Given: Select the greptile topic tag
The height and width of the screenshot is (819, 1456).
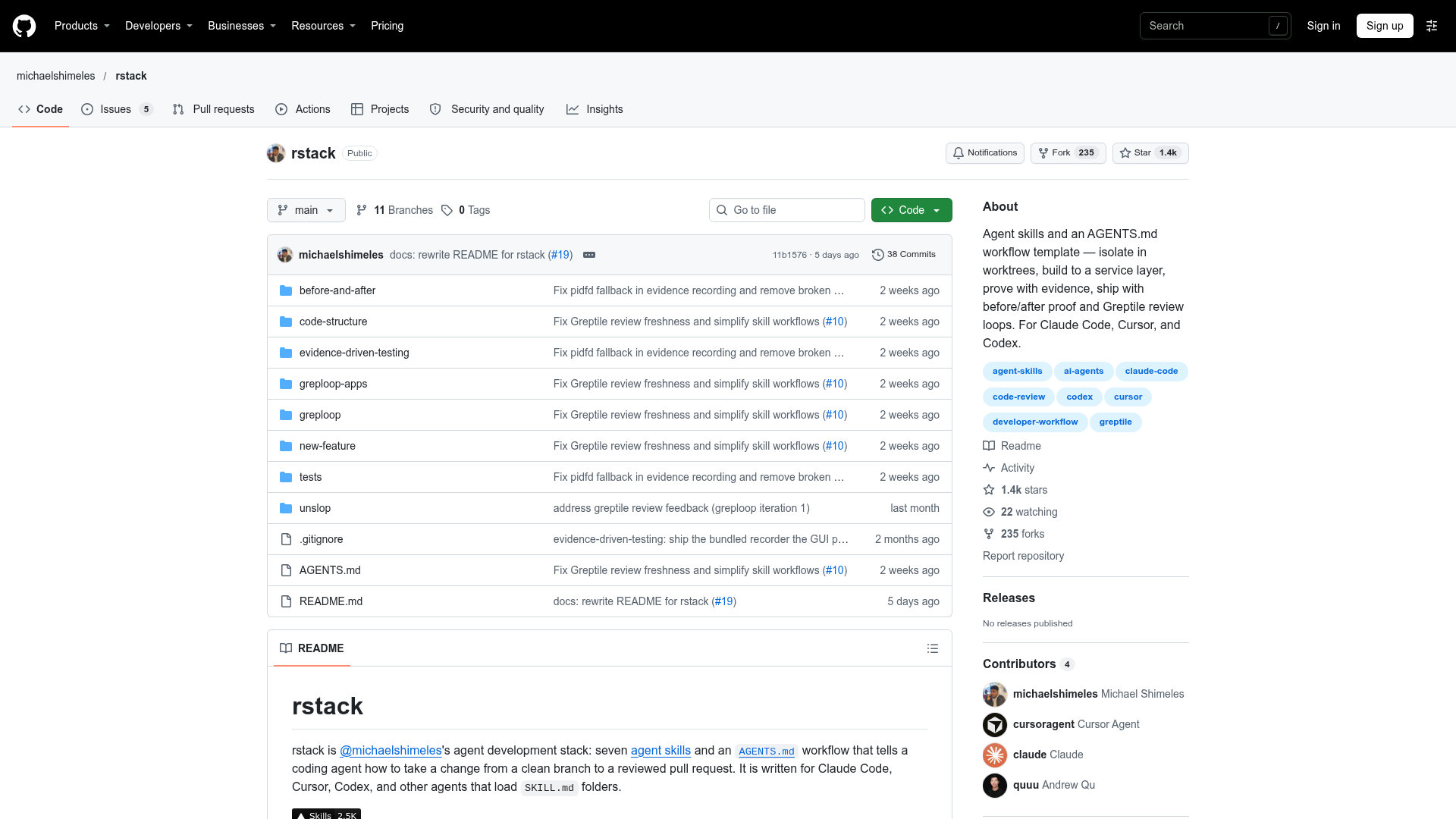Looking at the screenshot, I should 1116,422.
